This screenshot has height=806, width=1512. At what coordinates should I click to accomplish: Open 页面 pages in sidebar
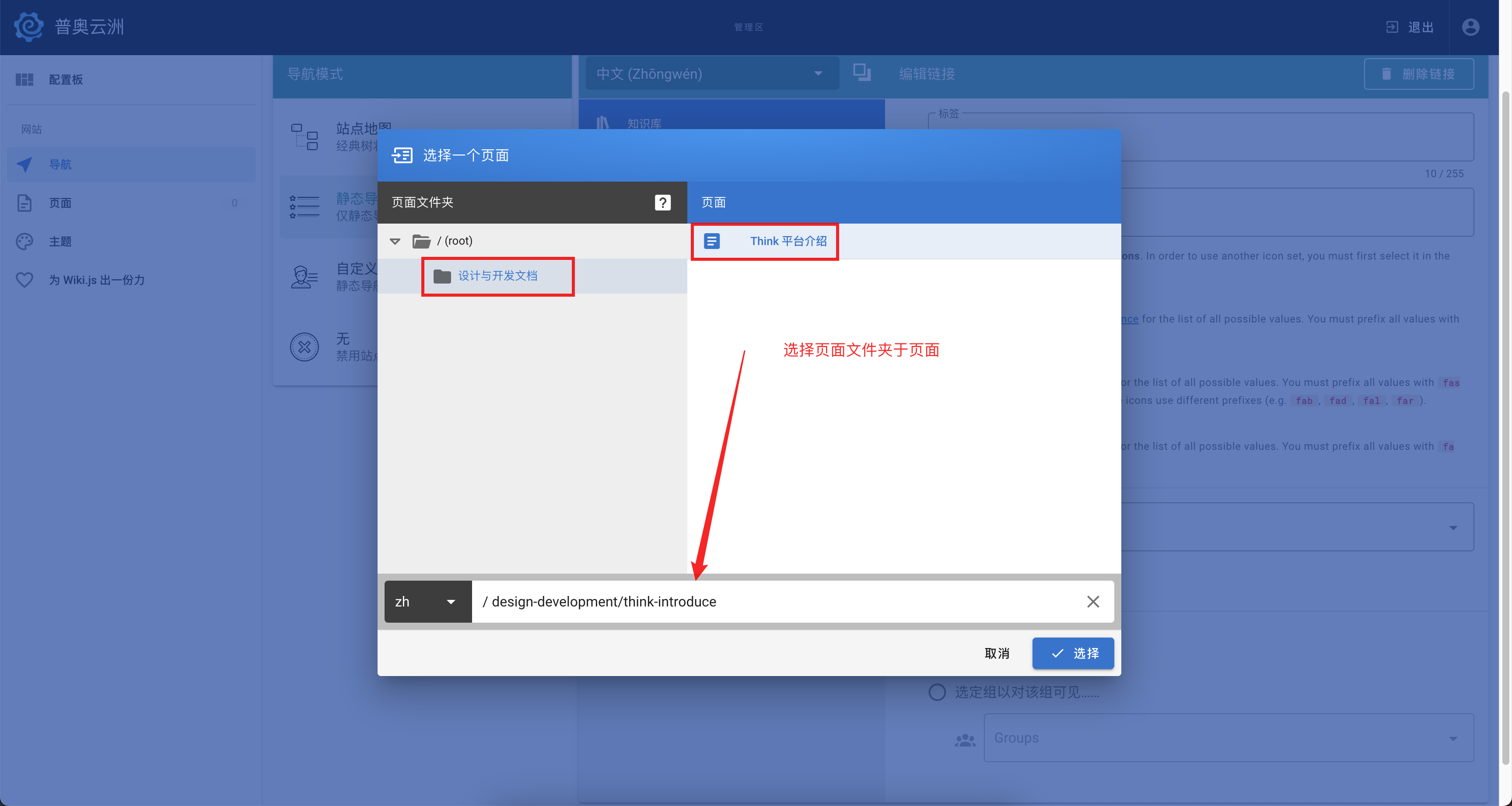[x=131, y=203]
